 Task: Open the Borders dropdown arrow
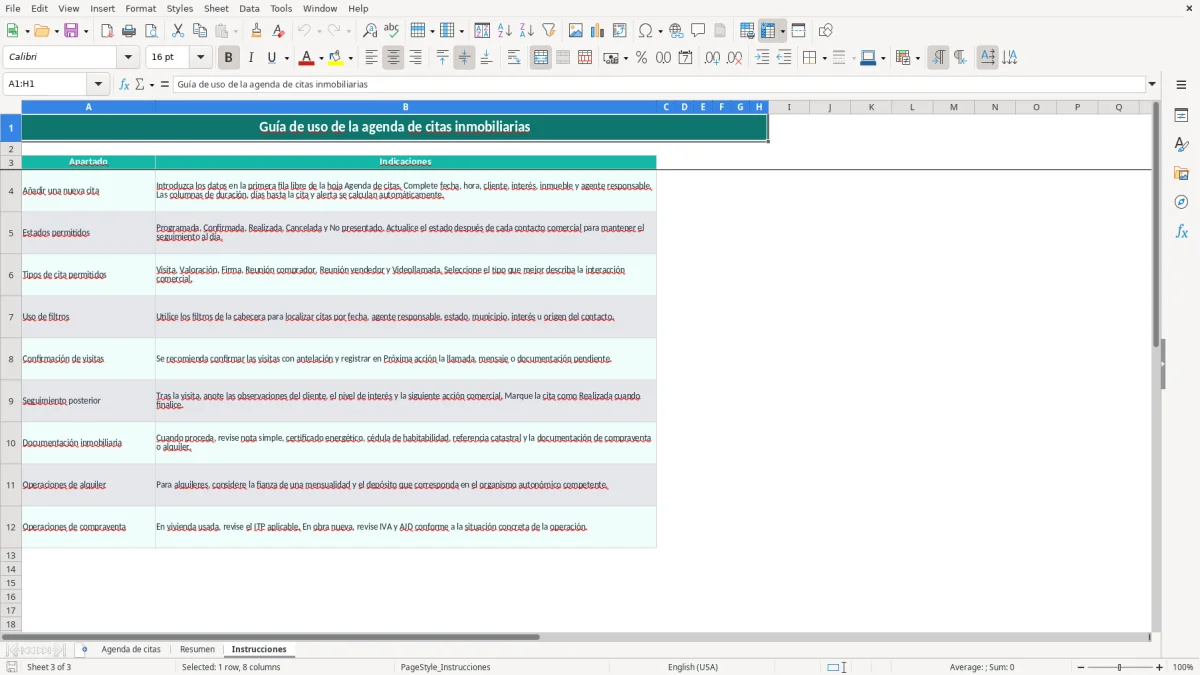[823, 58]
